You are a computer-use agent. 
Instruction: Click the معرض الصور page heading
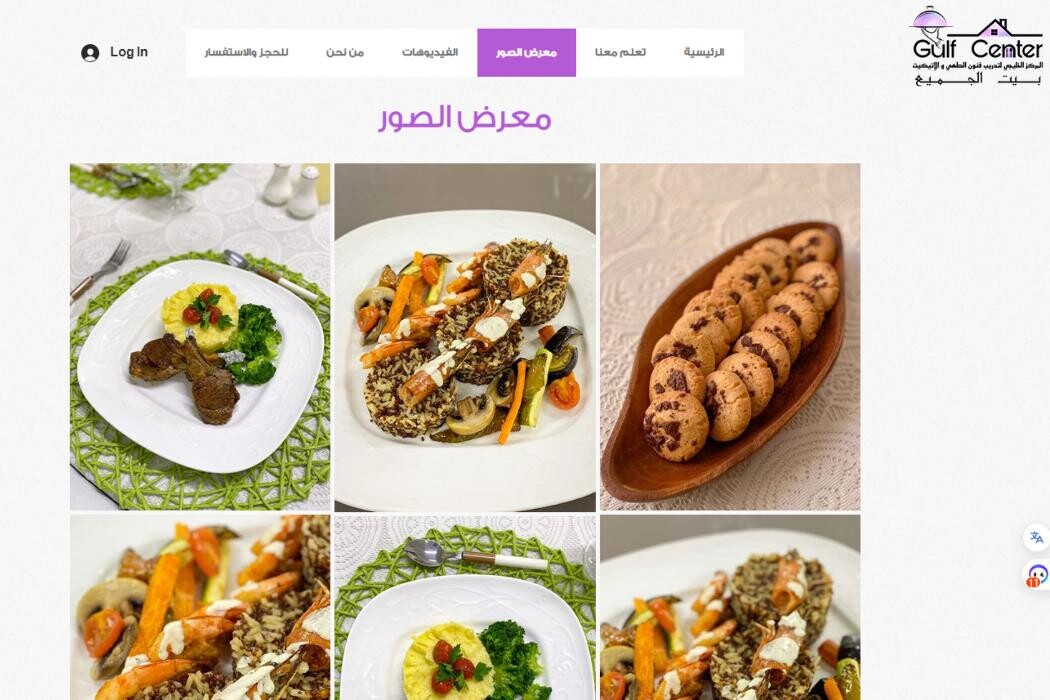[465, 118]
